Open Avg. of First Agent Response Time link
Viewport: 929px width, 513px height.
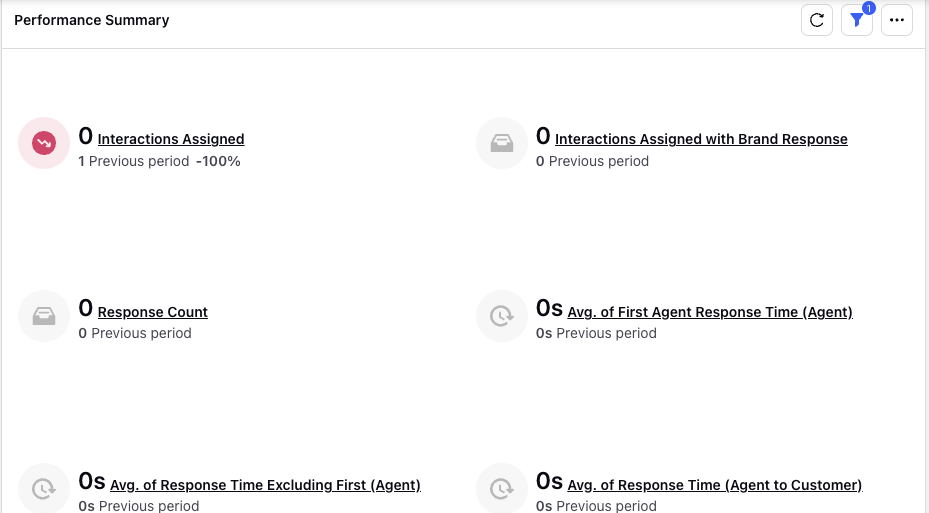tap(710, 312)
